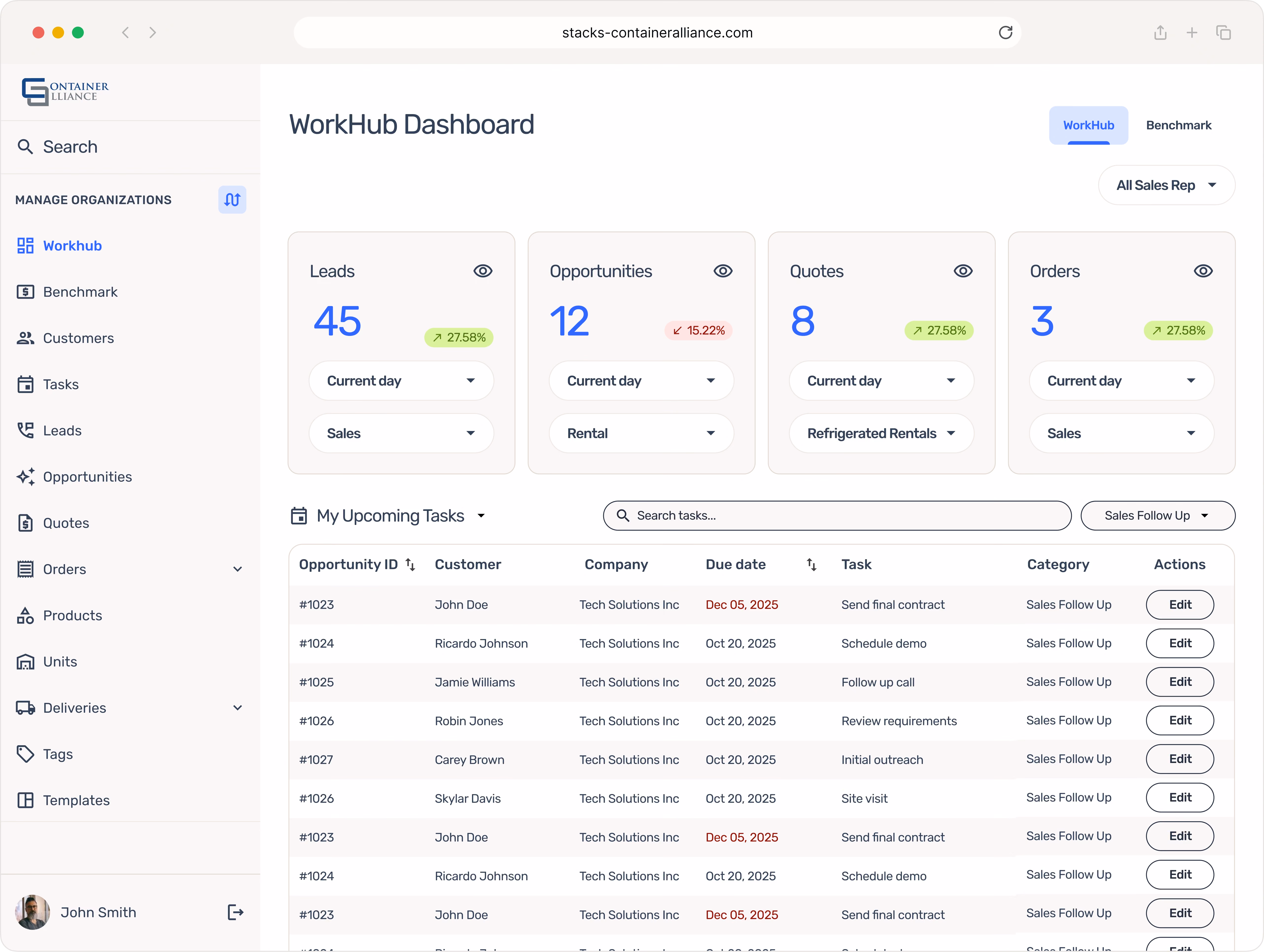Click the Robin Jones customer cell
The image size is (1264, 952).
469,721
